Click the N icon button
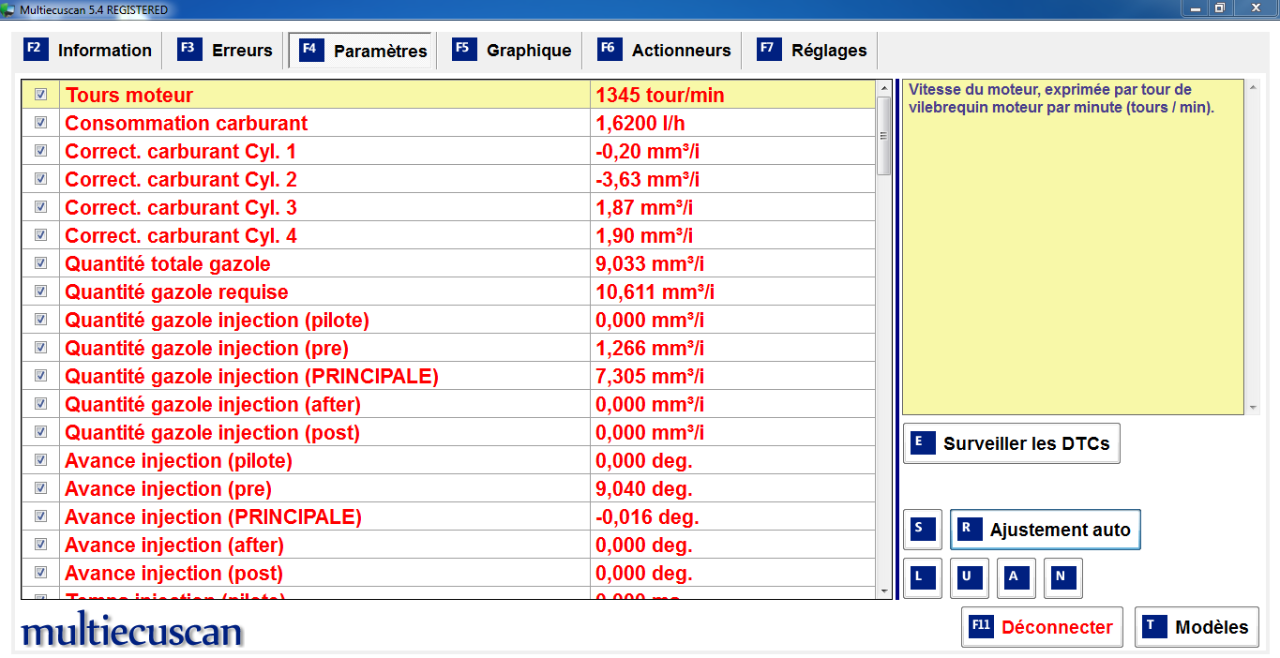The height and width of the screenshot is (658, 1280). (x=1063, y=577)
